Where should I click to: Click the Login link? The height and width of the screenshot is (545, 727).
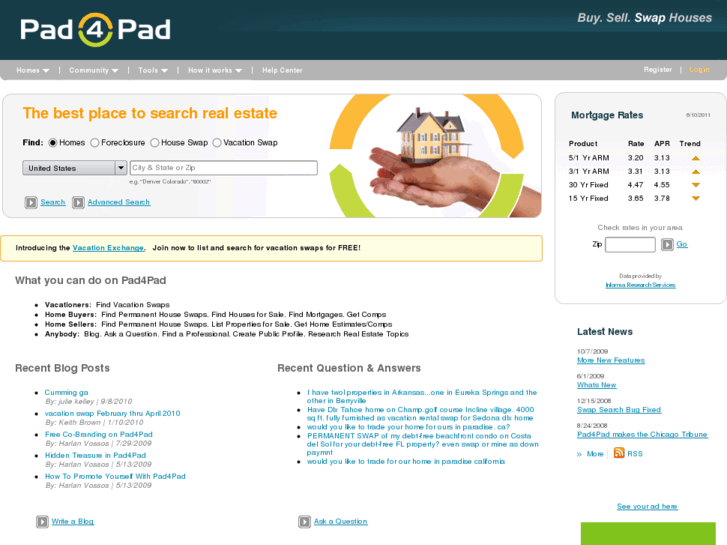click(699, 70)
